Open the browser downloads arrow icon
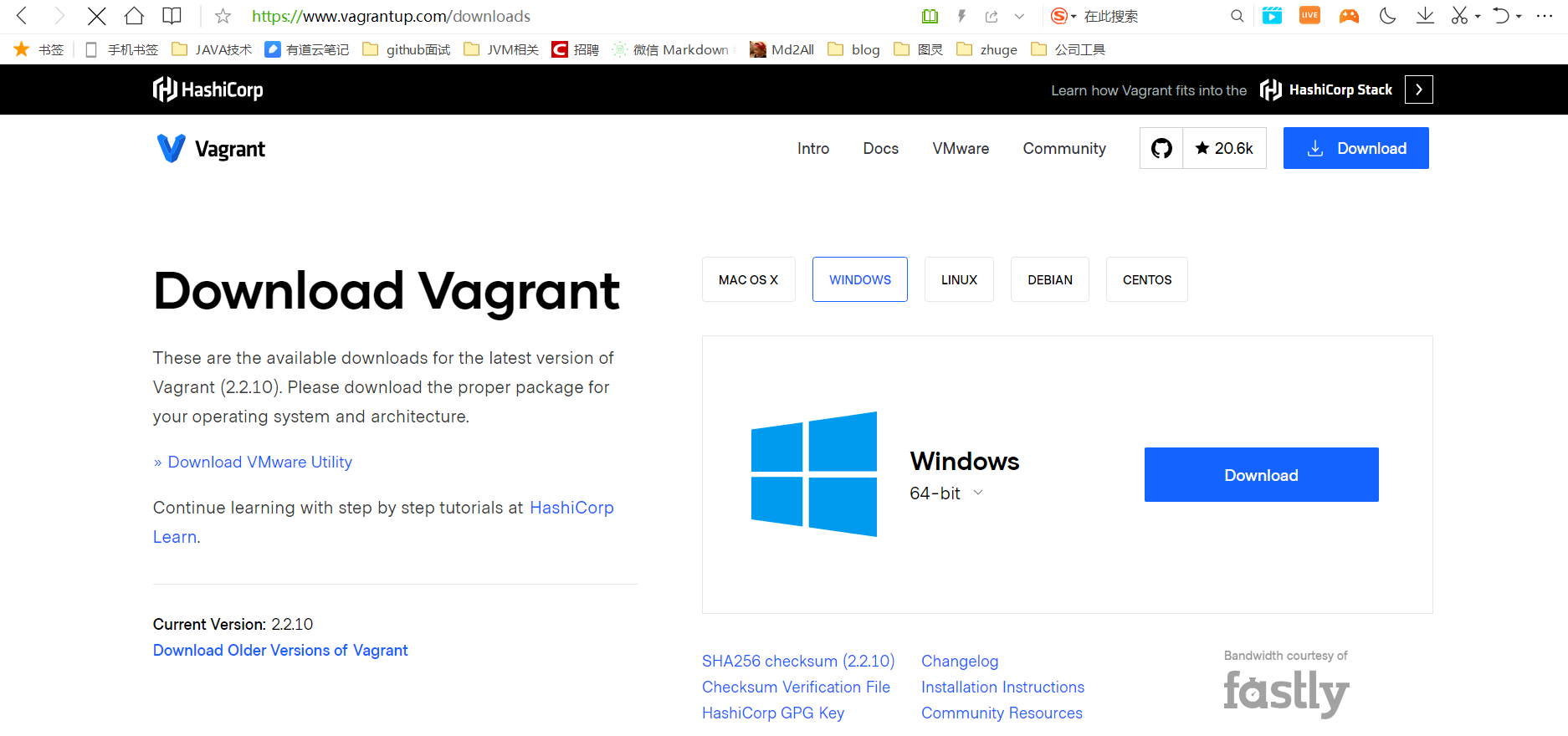This screenshot has width=1568, height=736. [x=1425, y=16]
